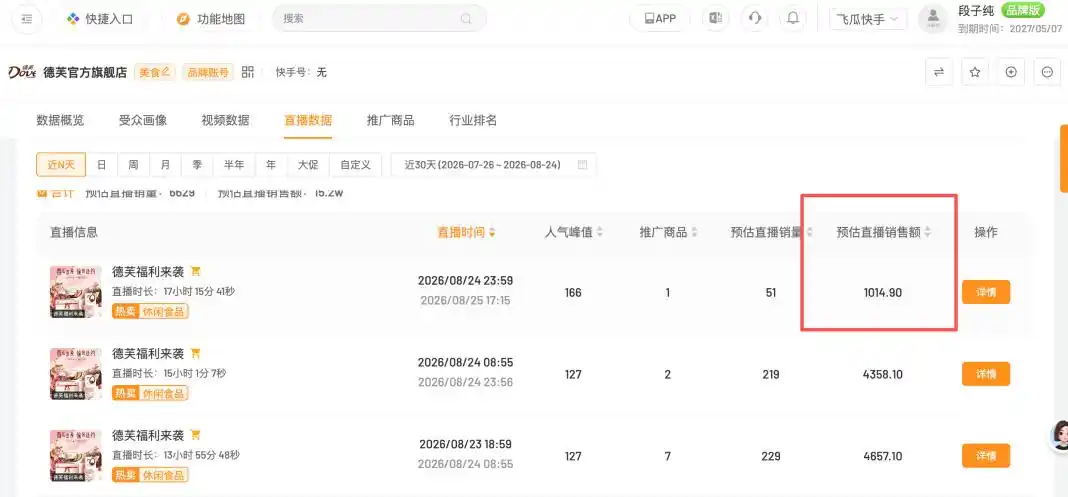Switch to 视频数据 tab
The height and width of the screenshot is (497, 1068).
coord(225,121)
